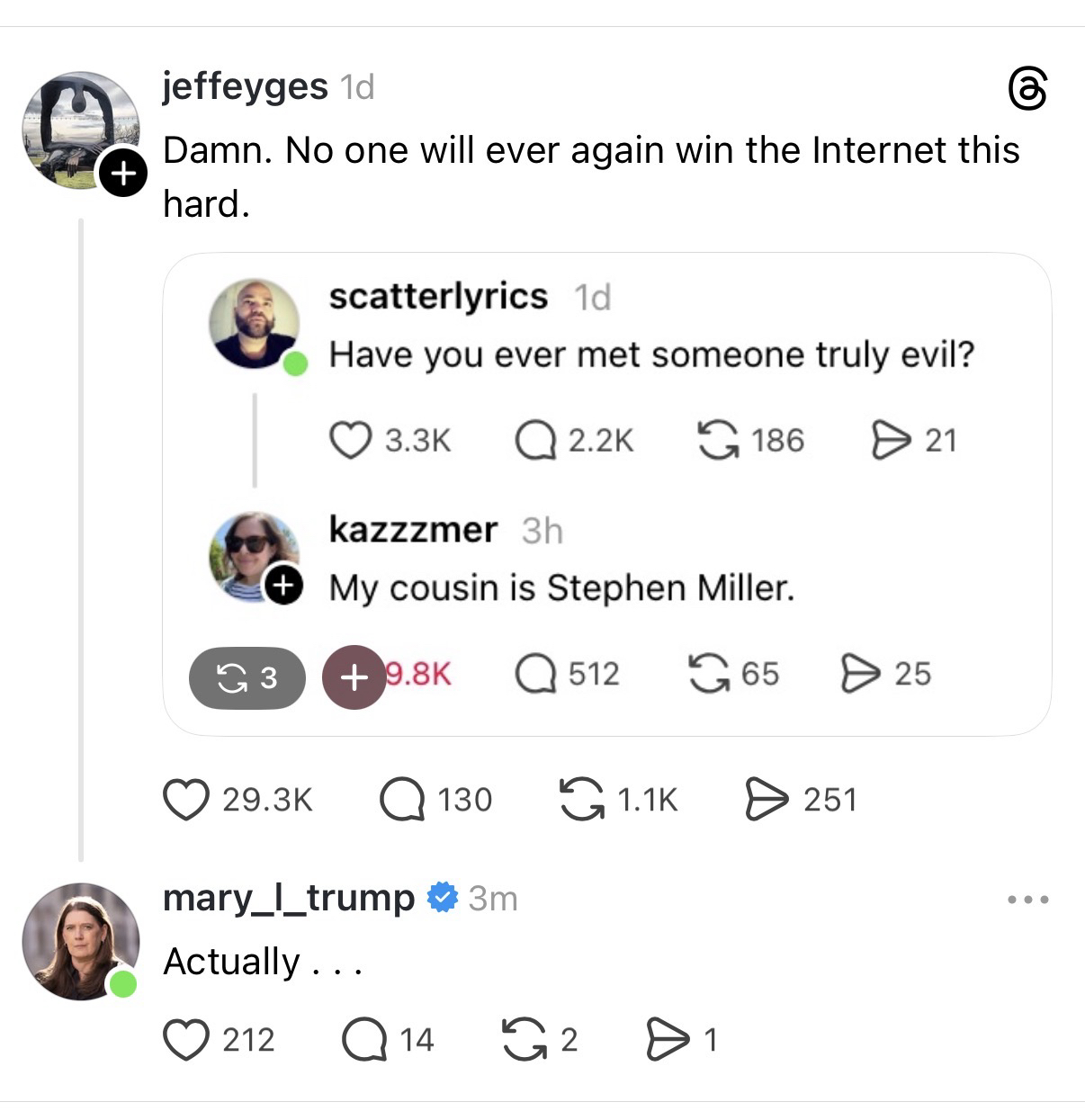Image resolution: width=1085 pixels, height=1120 pixels.
Task: Open the Threads logo icon
Action: point(1027,89)
